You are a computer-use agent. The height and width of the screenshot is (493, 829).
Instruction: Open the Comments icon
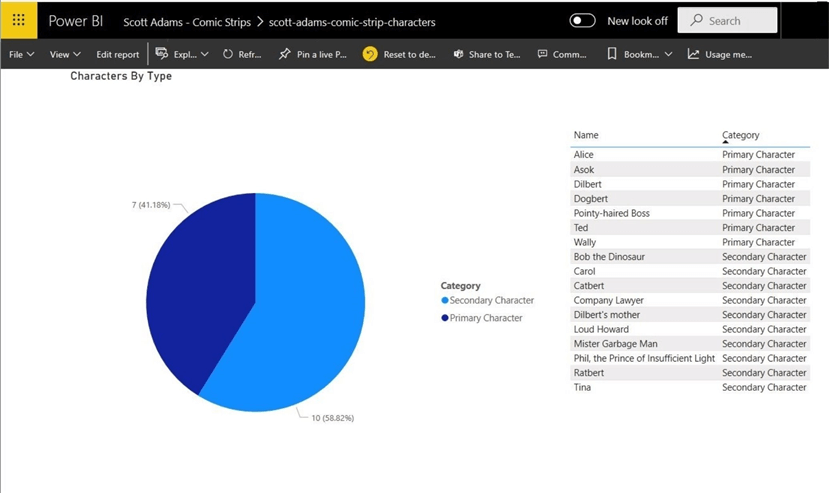click(x=542, y=54)
